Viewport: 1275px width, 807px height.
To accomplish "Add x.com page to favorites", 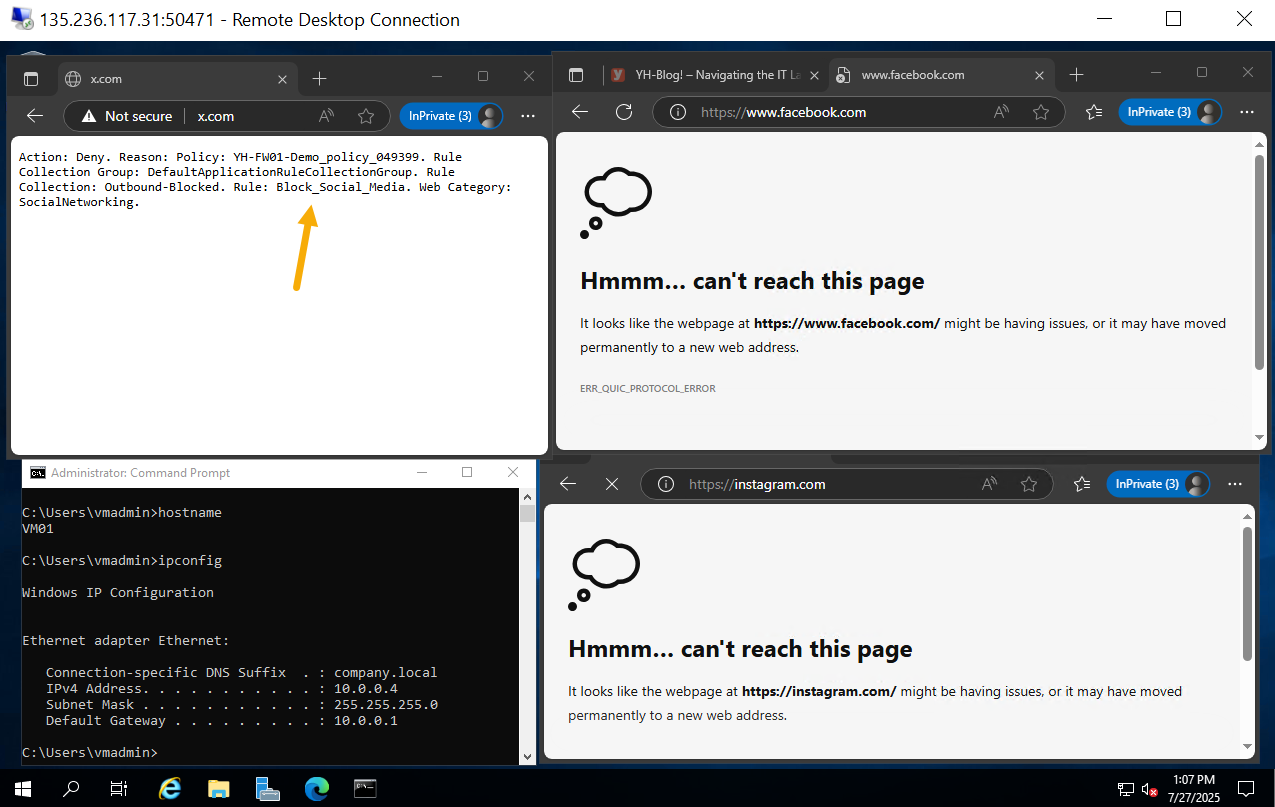I will point(366,116).
